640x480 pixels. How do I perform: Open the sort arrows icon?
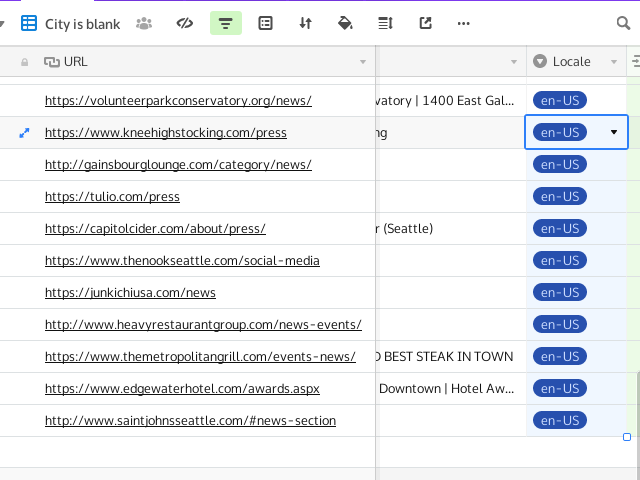pyautogui.click(x=305, y=23)
